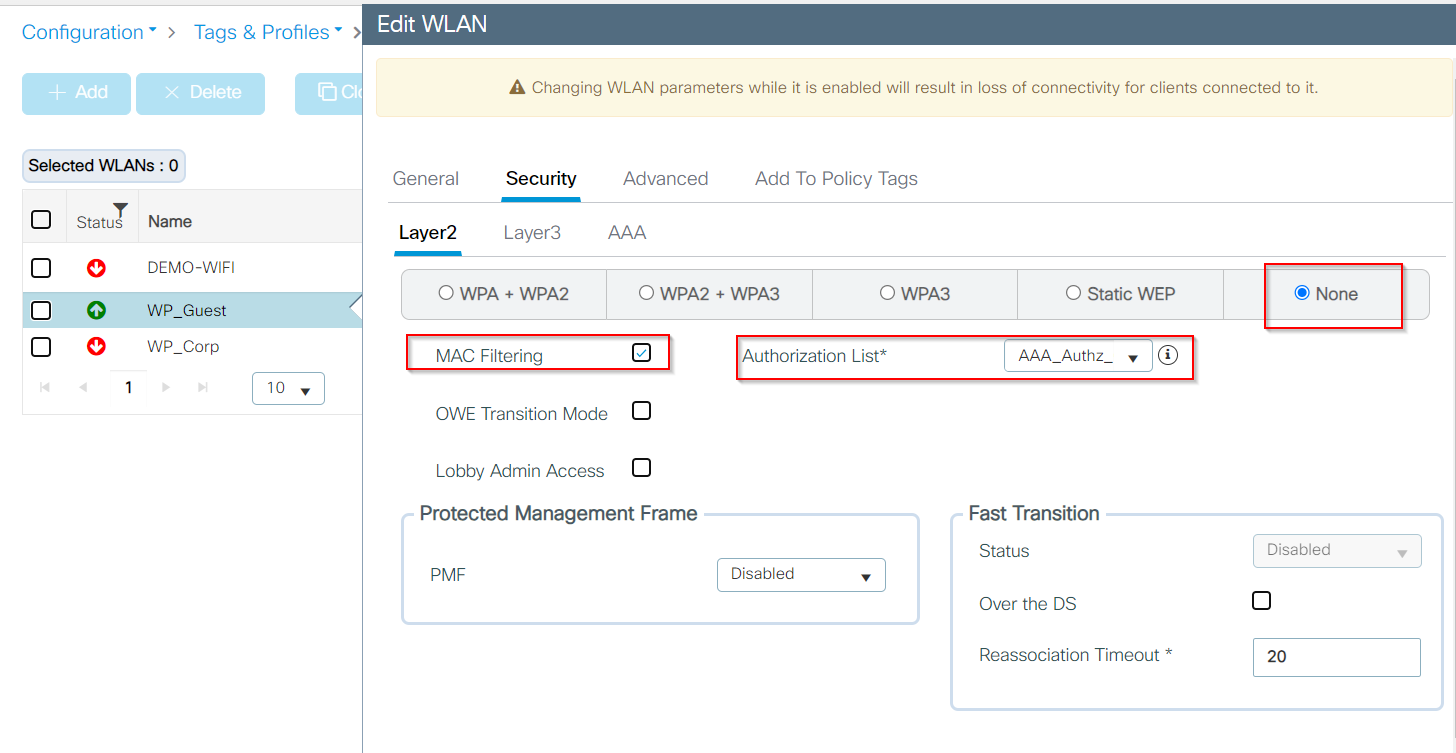Click the WP_Corp WLAN name

click(183, 347)
